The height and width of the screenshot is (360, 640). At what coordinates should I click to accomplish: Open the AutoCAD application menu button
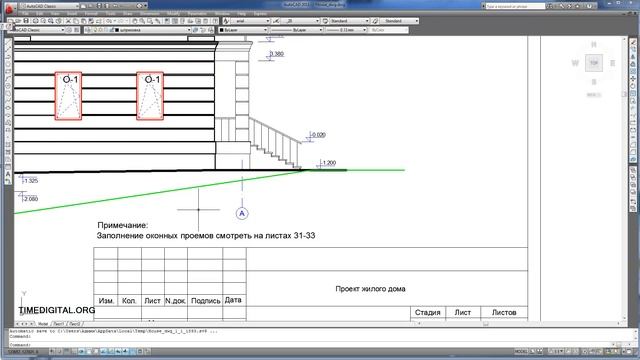pos(10,8)
